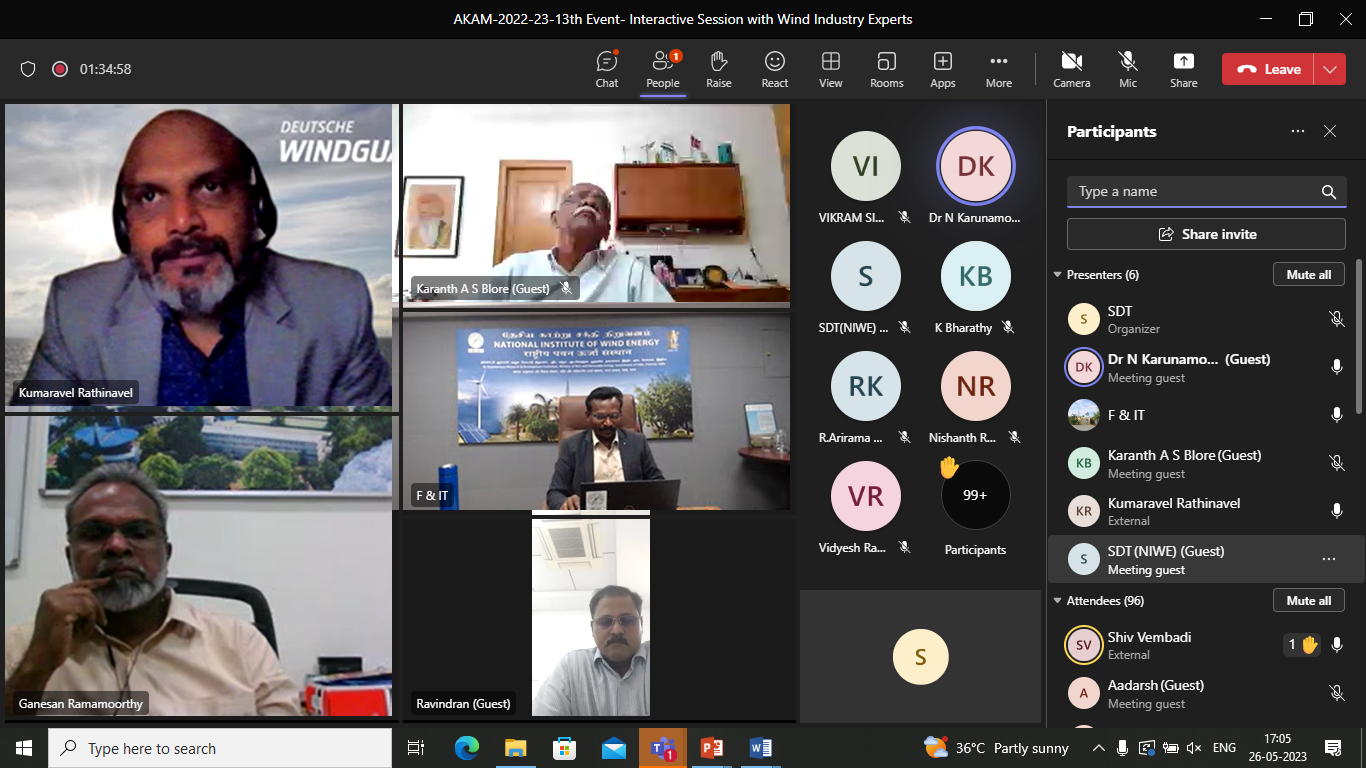Open PowerPoint from the Windows taskbar

pyautogui.click(x=711, y=748)
